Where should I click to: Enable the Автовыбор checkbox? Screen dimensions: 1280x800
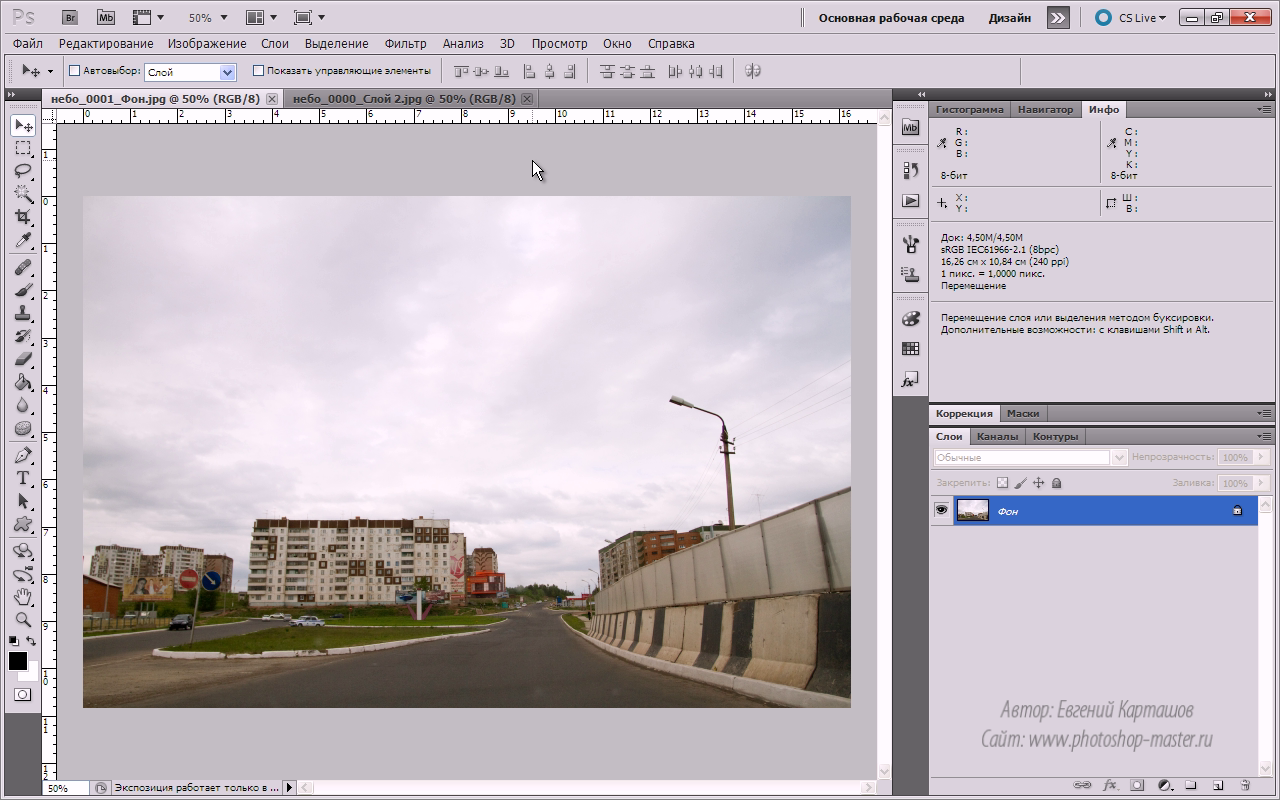74,71
